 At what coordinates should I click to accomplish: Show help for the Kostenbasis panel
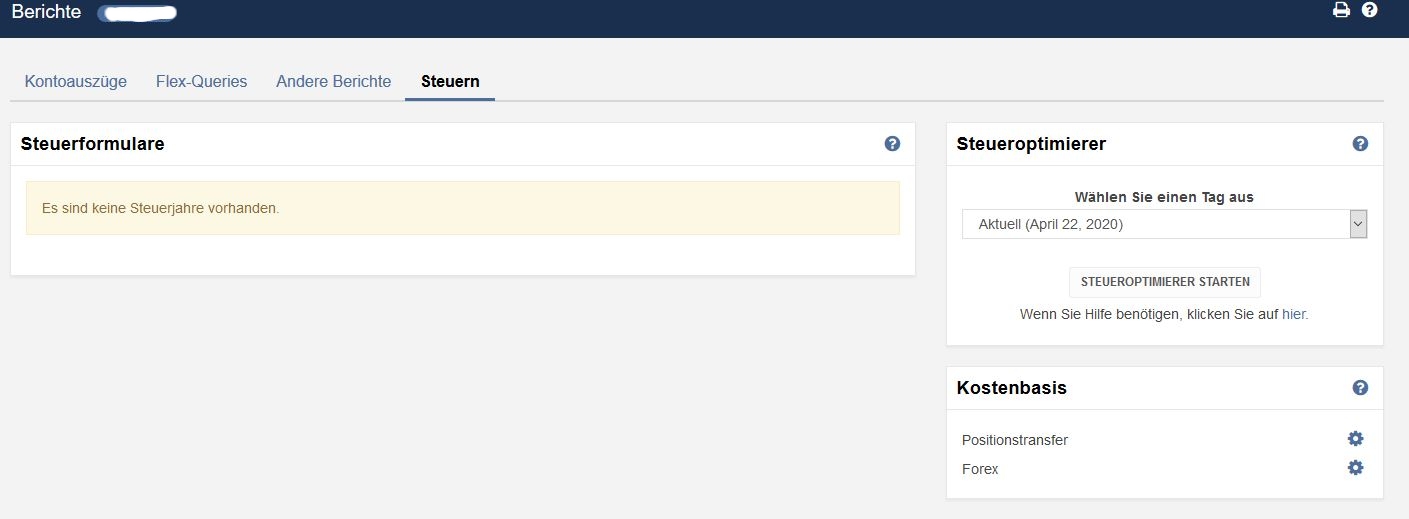coord(1360,388)
